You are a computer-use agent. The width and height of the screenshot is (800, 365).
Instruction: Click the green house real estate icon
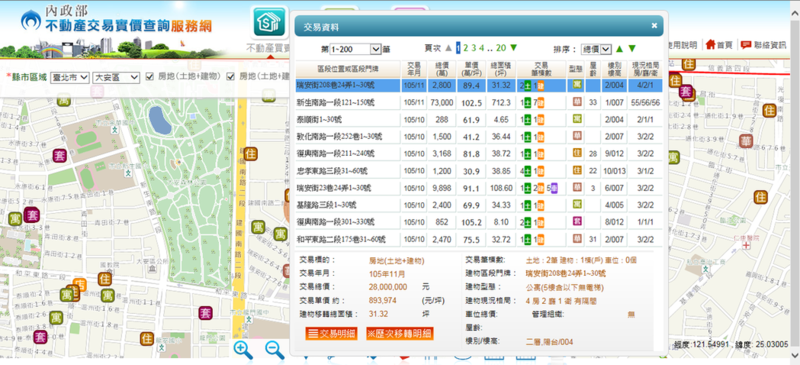pos(269,22)
